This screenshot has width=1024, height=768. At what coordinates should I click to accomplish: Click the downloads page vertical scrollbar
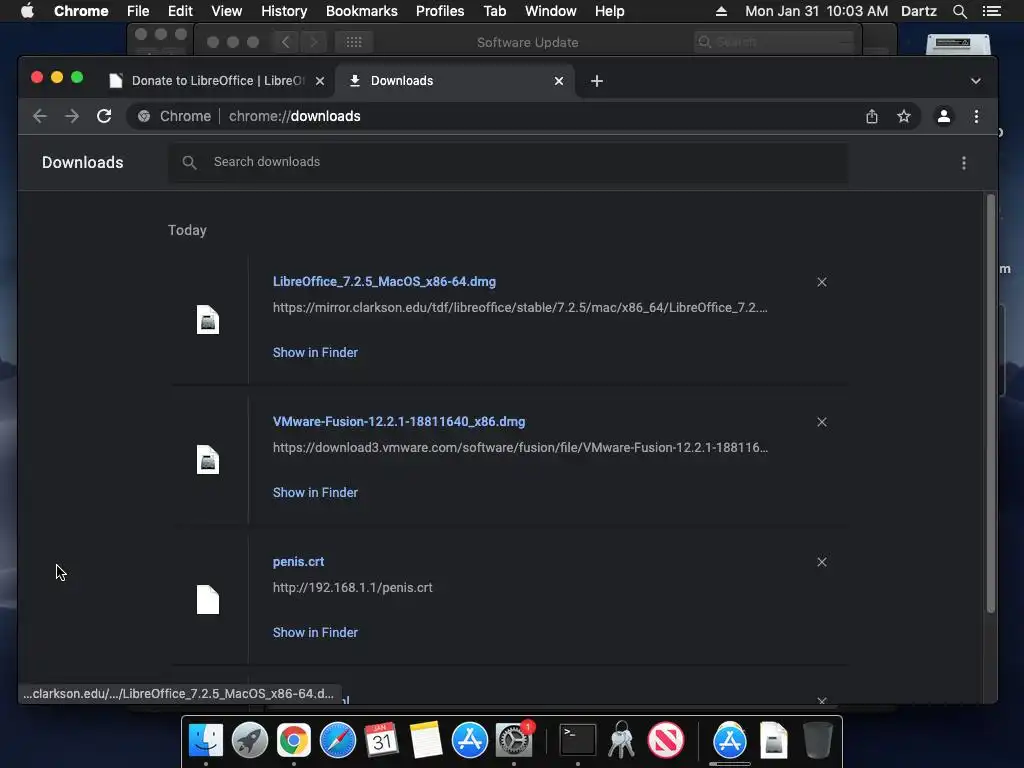click(x=991, y=404)
